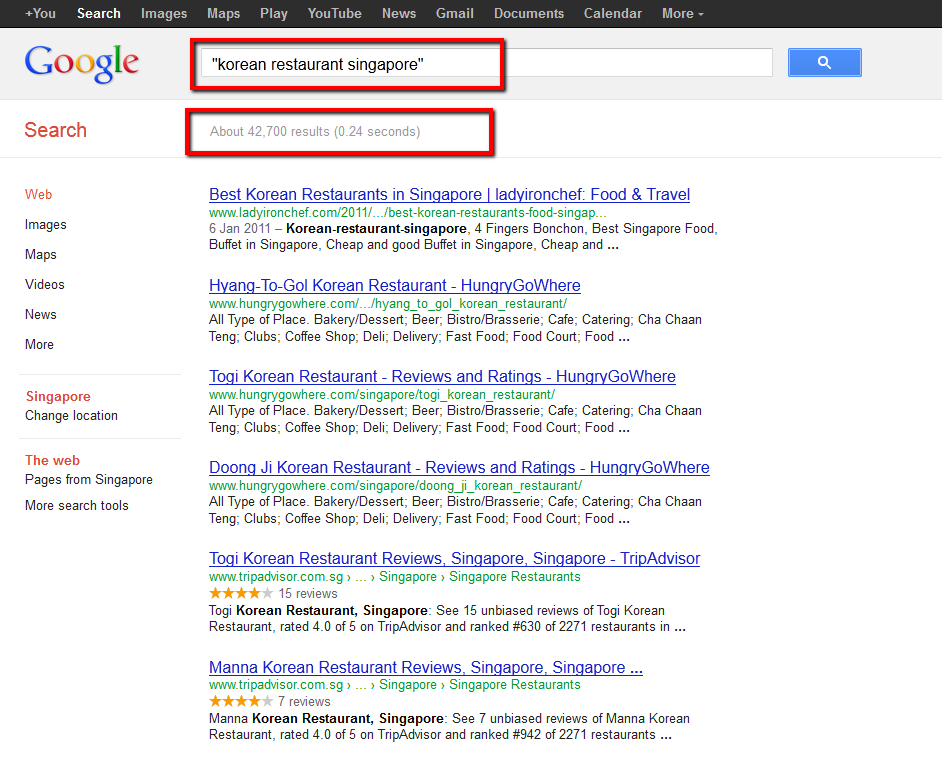
Task: Click the togi_korean_restaurant green URL
Action: [382, 395]
